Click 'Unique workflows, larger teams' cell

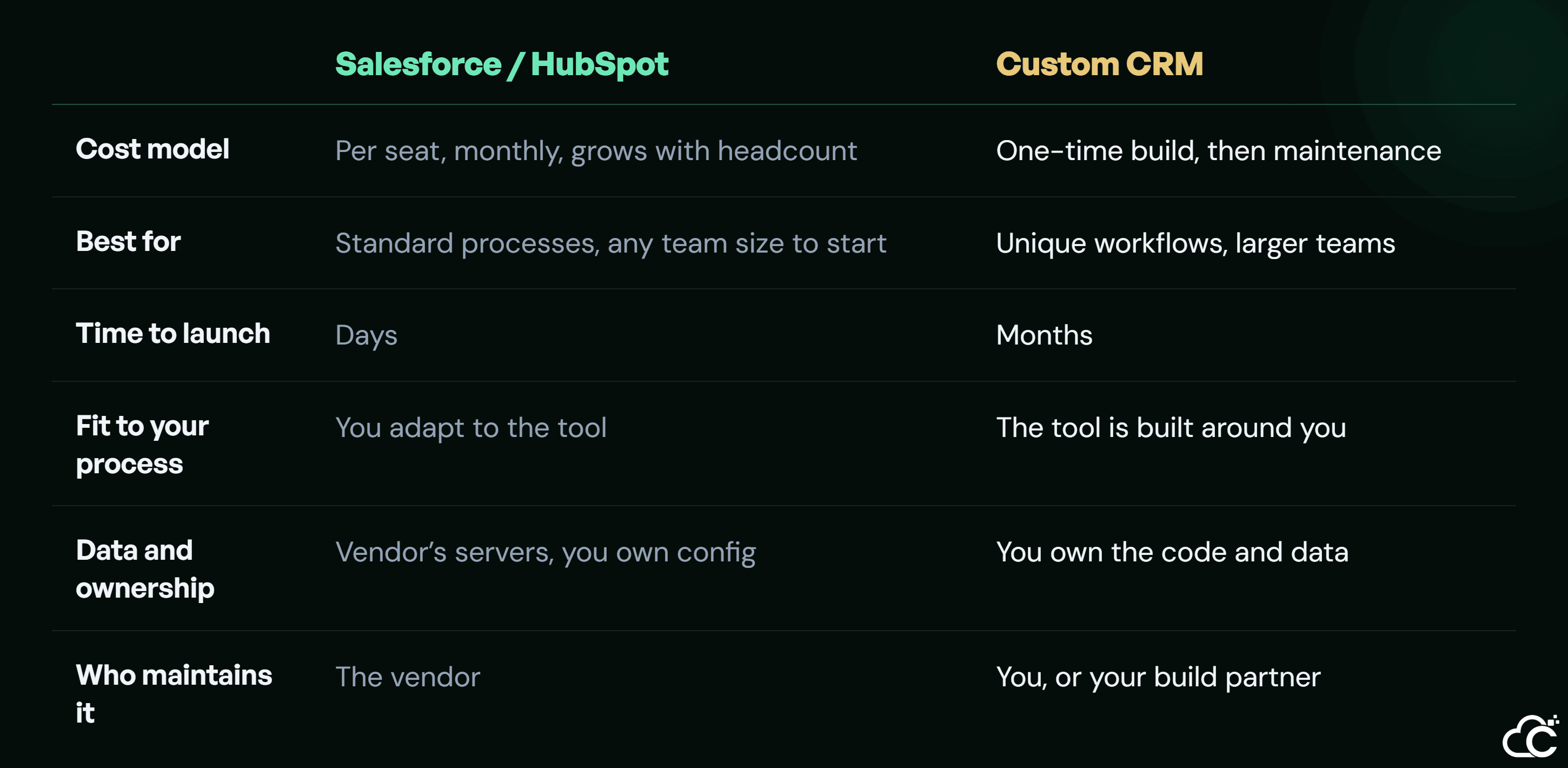click(x=1195, y=243)
